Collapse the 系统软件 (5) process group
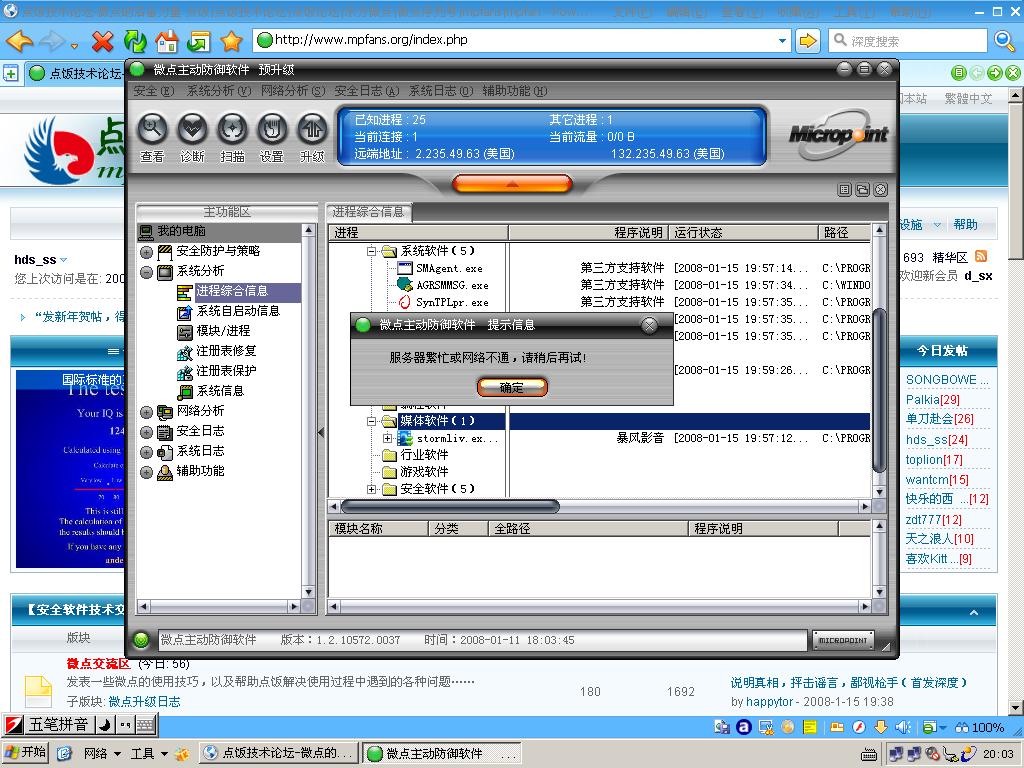Viewport: 1024px width, 768px height. 371,251
